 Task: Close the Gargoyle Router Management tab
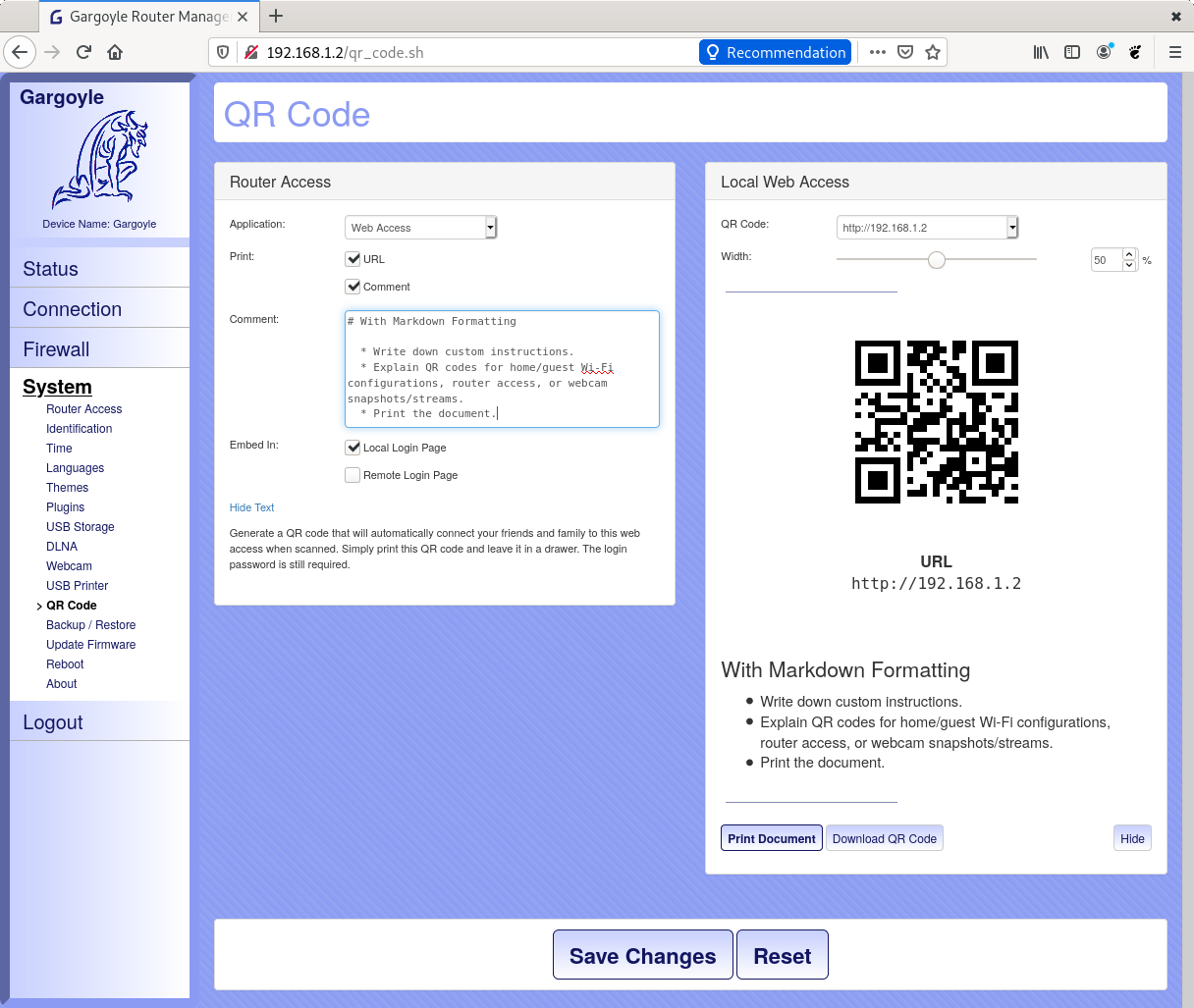point(243,17)
